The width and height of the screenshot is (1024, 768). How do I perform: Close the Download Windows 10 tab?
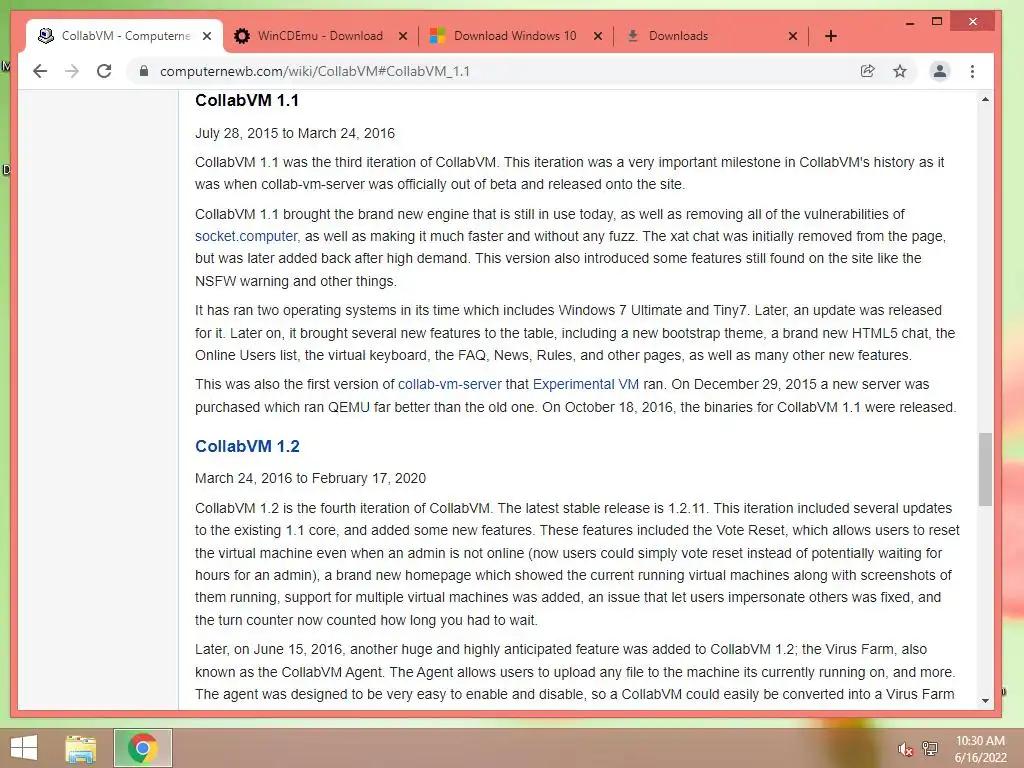[x=598, y=36]
